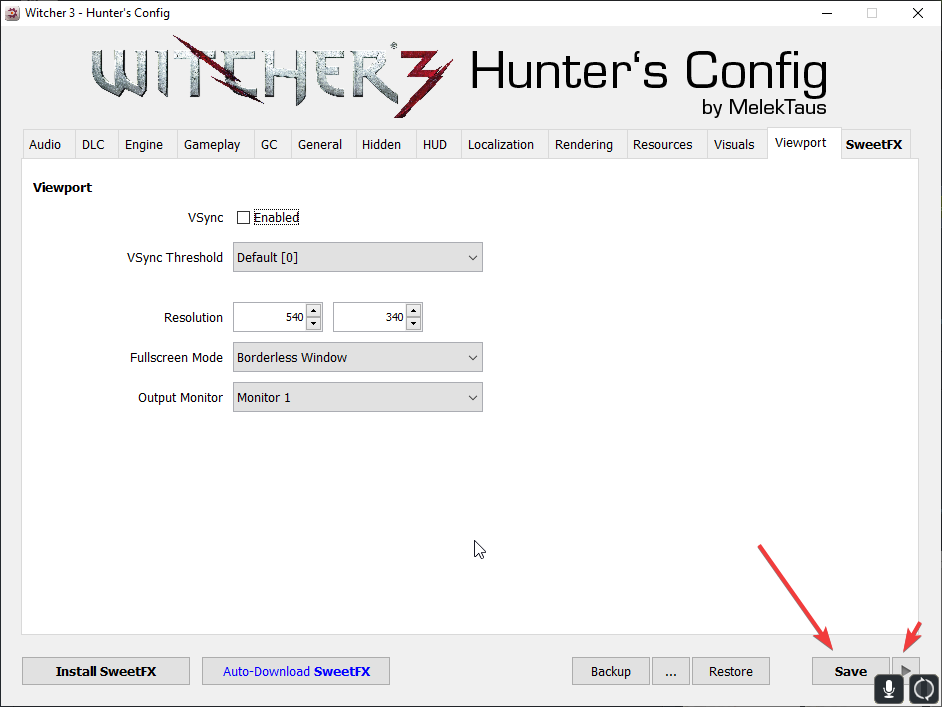
Task: Click the Restore button
Action: tap(731, 671)
